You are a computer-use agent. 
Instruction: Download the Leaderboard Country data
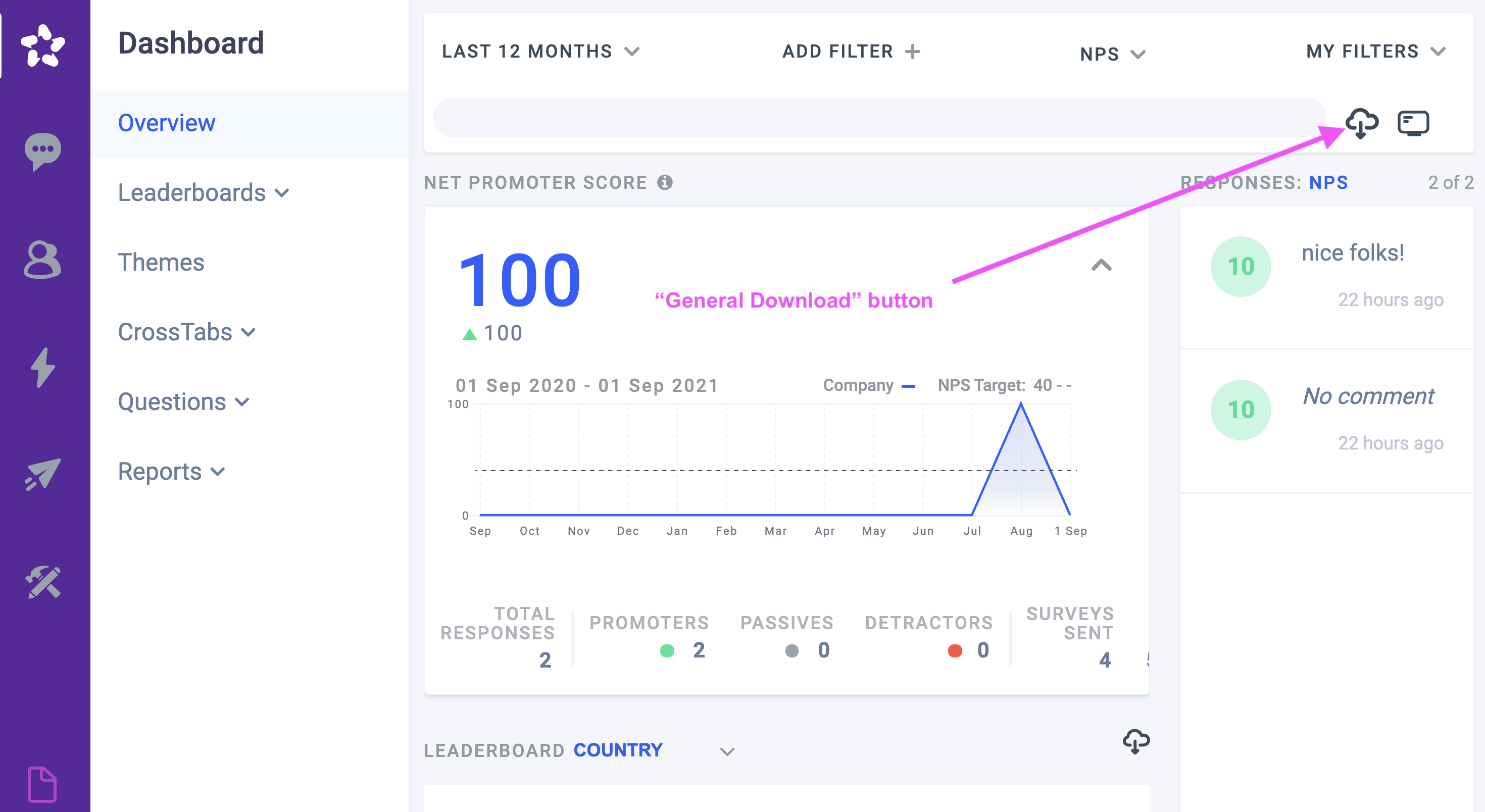pos(1135,741)
